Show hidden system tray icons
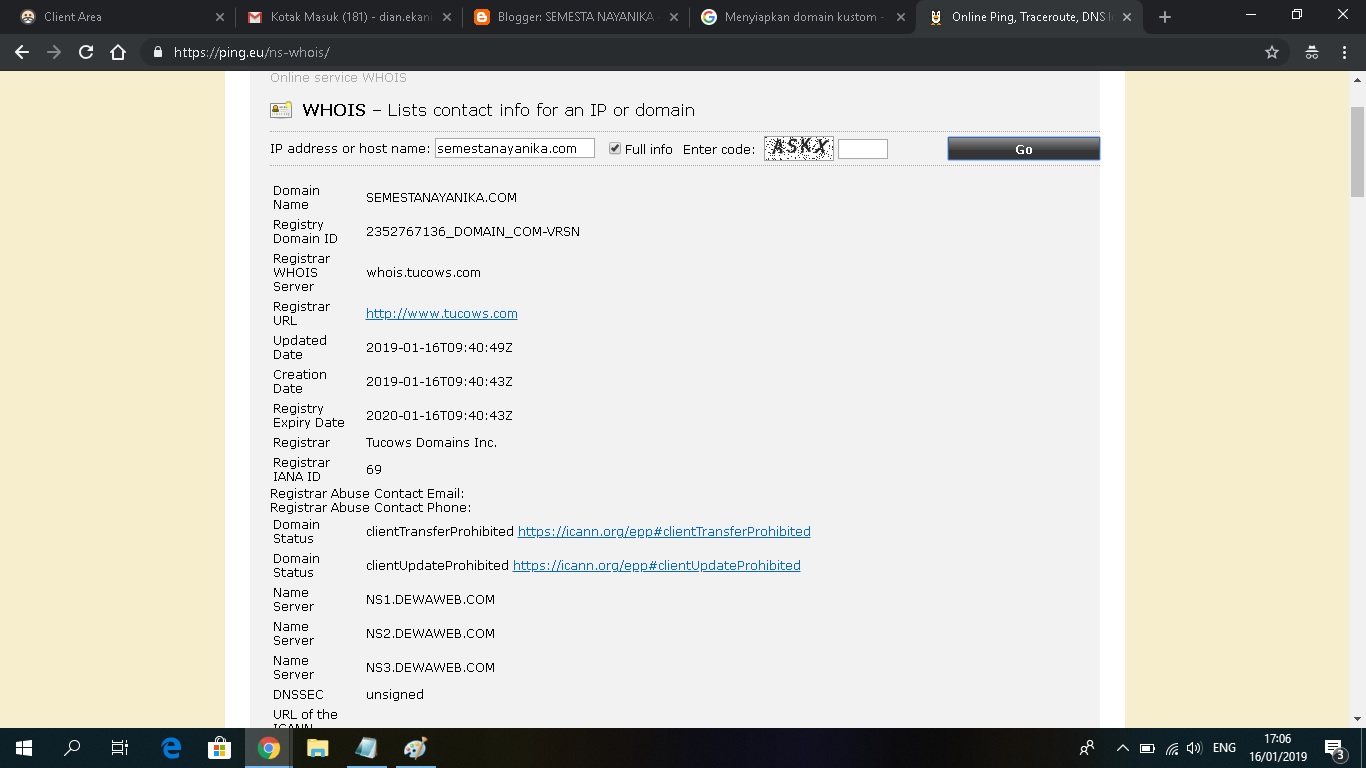Image resolution: width=1366 pixels, height=768 pixels. 1122,748
